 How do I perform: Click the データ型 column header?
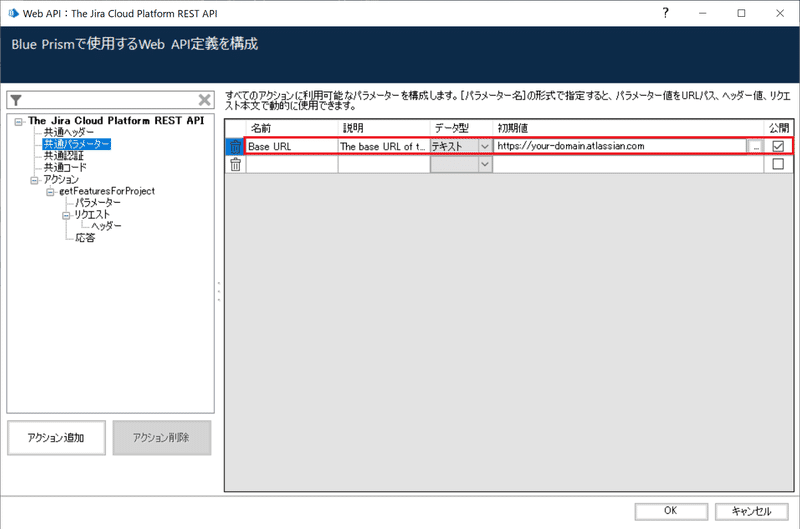point(461,128)
